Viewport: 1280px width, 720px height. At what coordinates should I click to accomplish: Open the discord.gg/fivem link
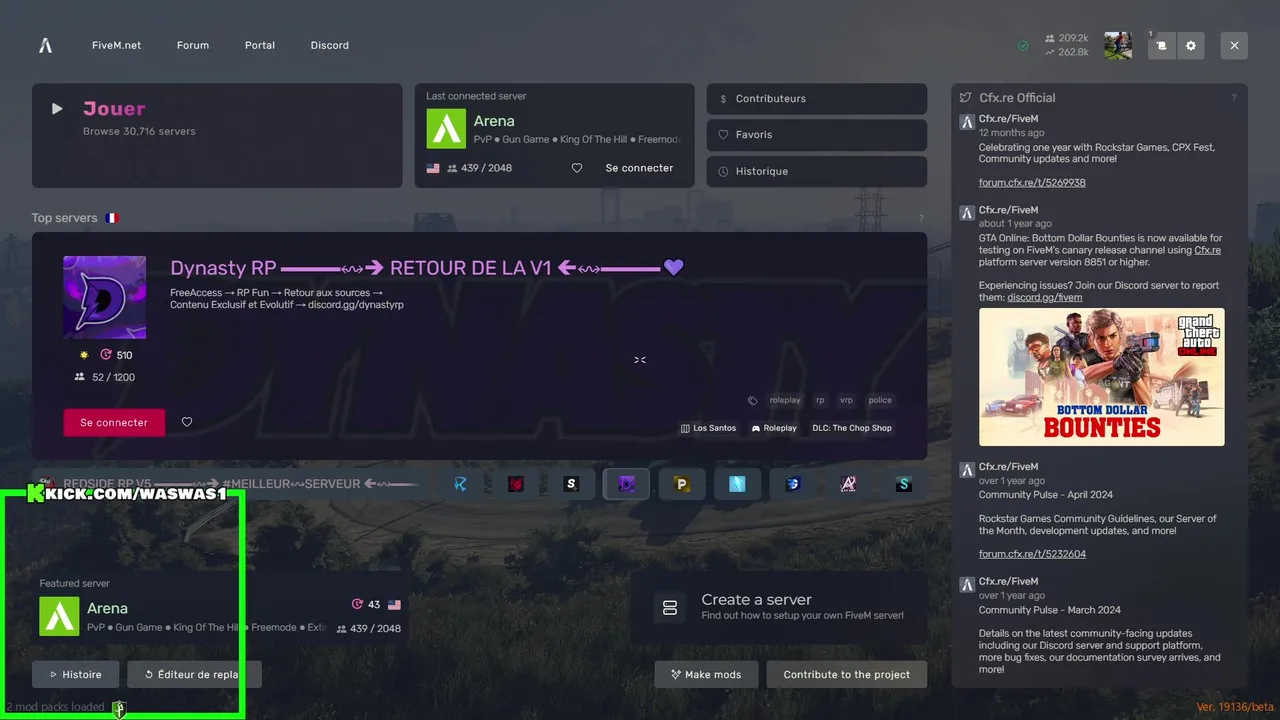coord(1044,297)
